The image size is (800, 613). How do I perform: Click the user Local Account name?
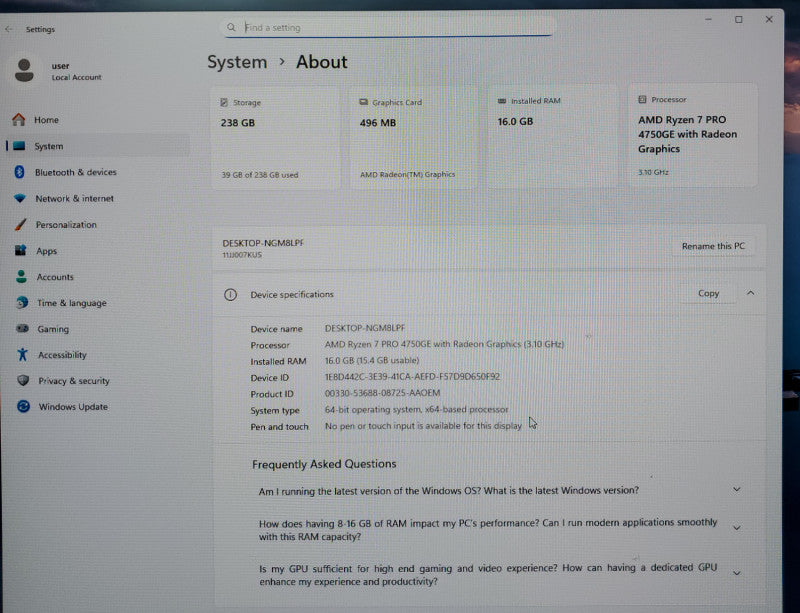pyautogui.click(x=76, y=71)
